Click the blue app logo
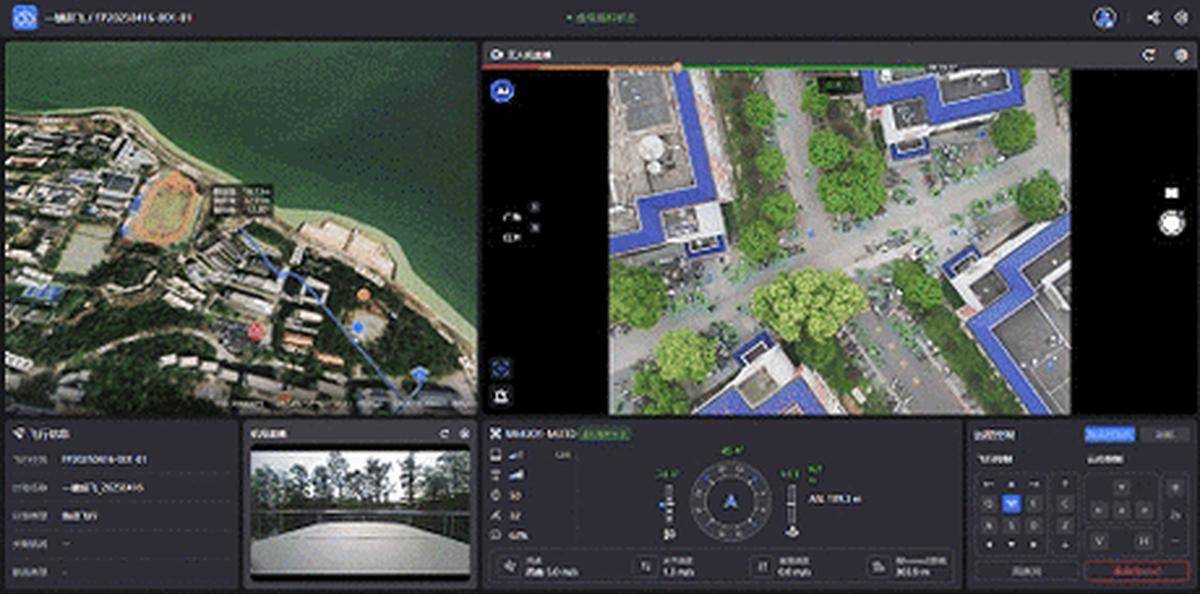Image resolution: width=1200 pixels, height=594 pixels. [24, 18]
